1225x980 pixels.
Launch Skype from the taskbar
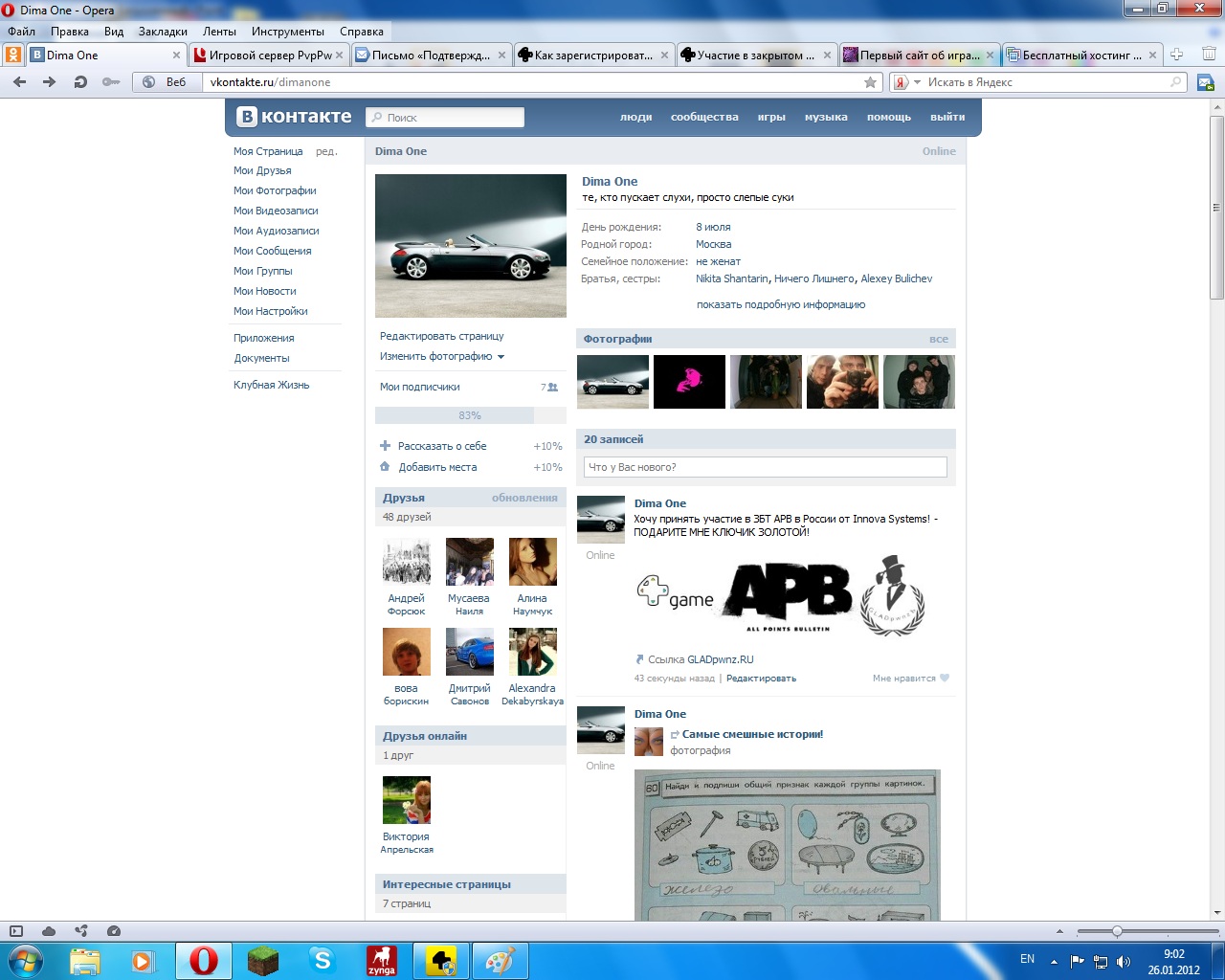click(x=323, y=959)
